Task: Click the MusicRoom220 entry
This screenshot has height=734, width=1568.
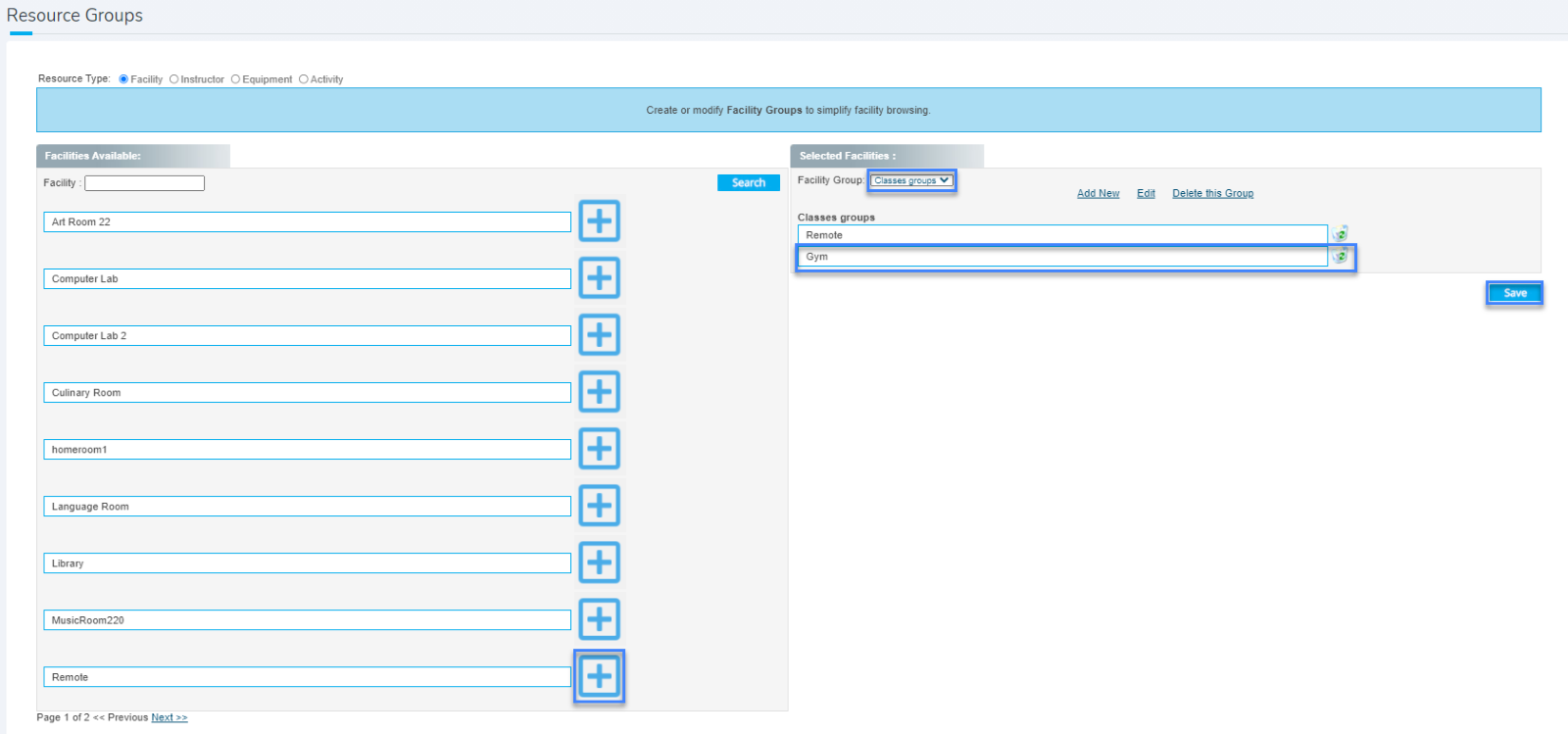Action: pyautogui.click(x=307, y=620)
